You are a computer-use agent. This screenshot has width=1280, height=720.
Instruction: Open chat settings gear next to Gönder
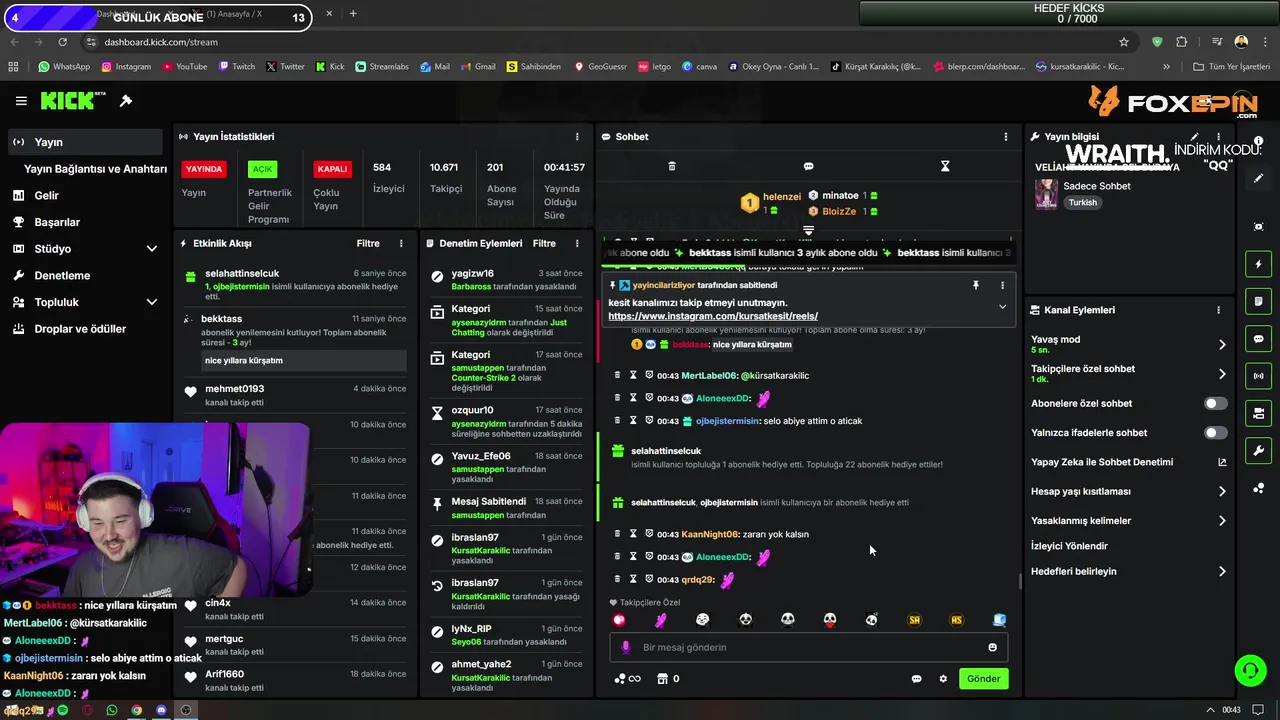[x=942, y=679]
